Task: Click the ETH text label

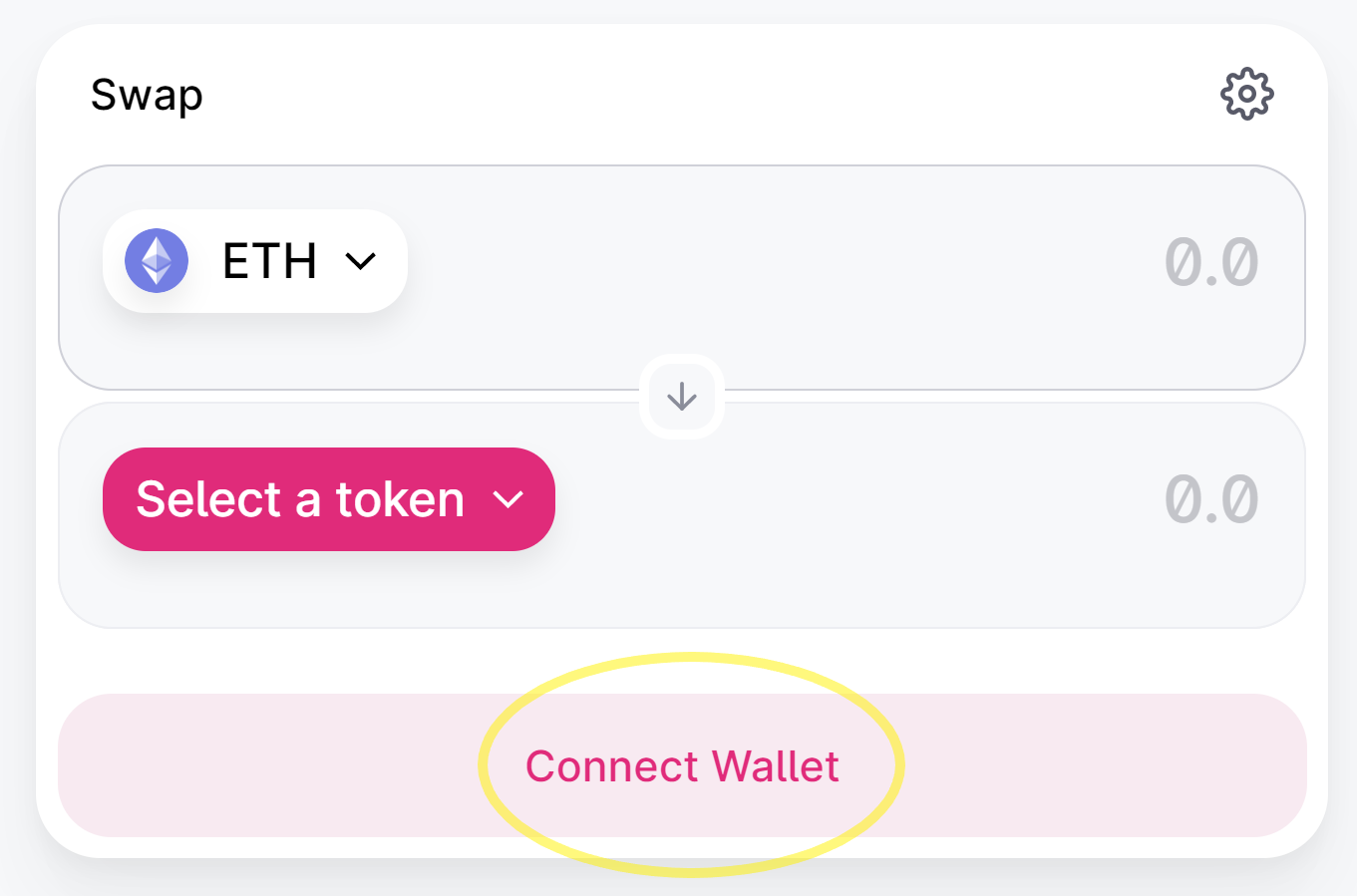Action: 269,261
